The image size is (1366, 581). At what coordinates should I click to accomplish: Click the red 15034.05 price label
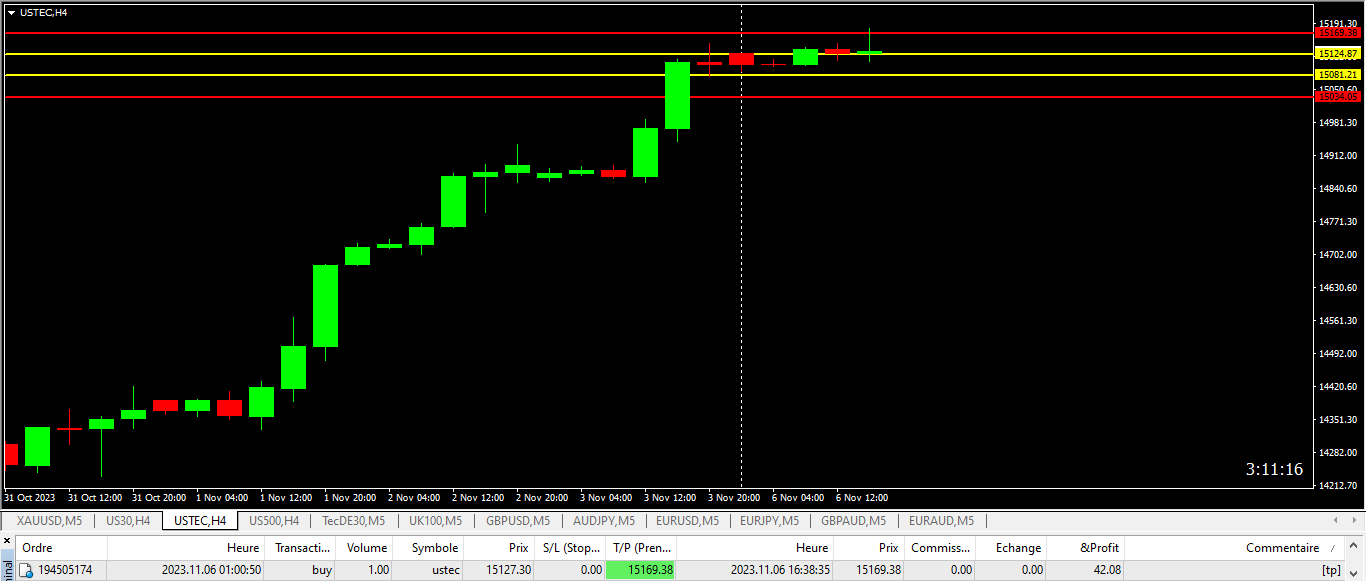point(1337,97)
